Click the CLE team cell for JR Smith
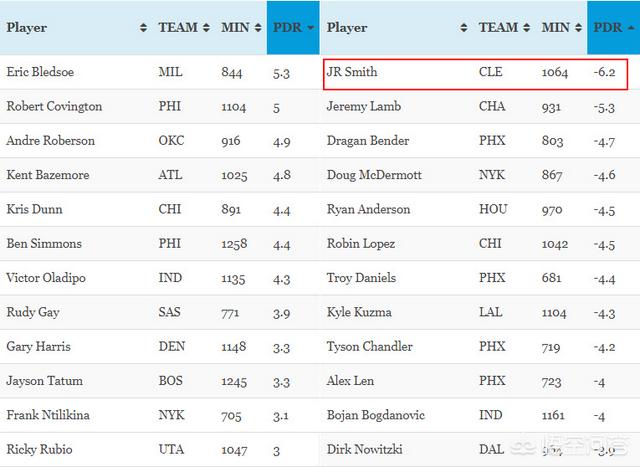The image size is (640, 467). point(492,73)
